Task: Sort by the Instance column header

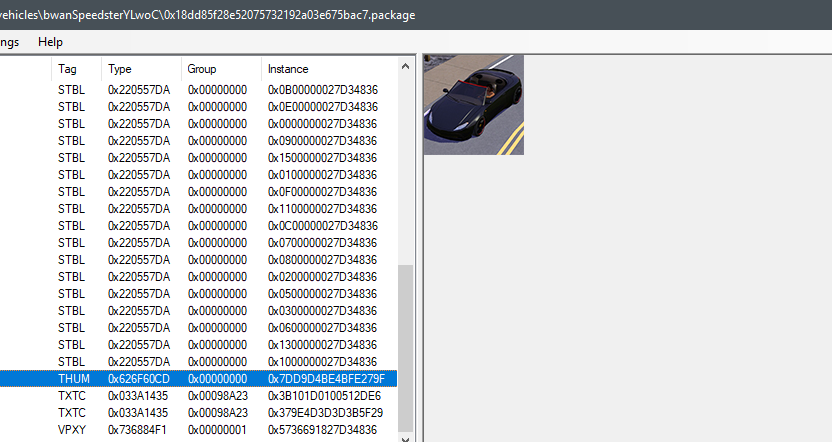Action: click(329, 69)
